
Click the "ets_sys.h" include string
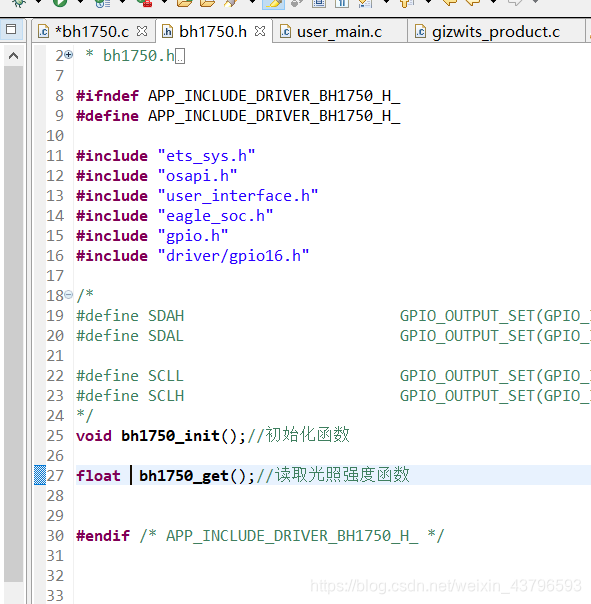[207, 156]
